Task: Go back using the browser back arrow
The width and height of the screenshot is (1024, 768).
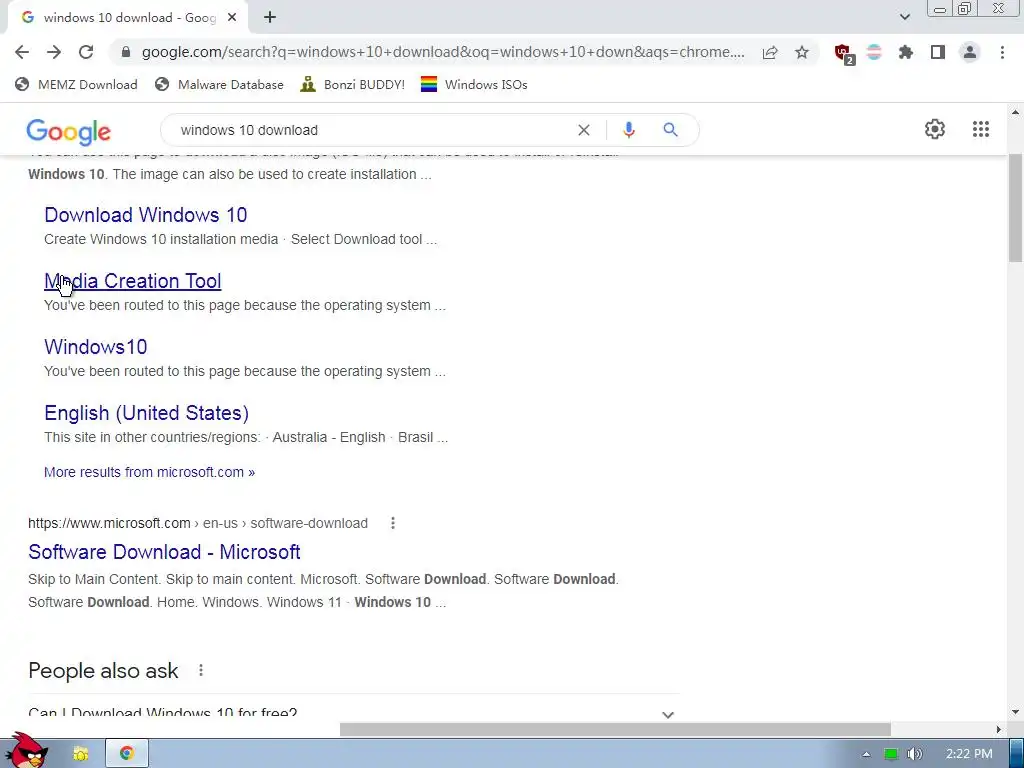Action: [x=22, y=52]
